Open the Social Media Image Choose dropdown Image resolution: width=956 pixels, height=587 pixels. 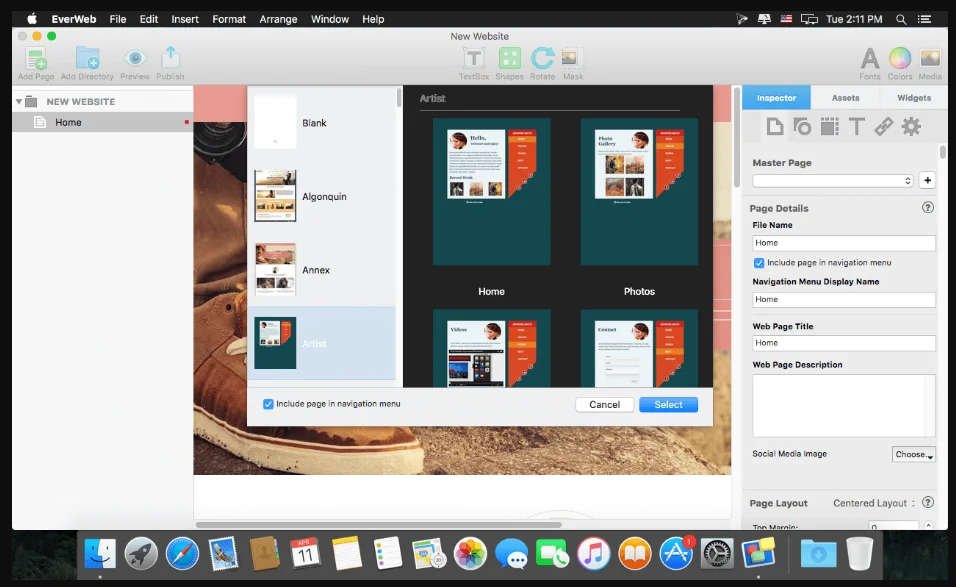[x=913, y=454]
